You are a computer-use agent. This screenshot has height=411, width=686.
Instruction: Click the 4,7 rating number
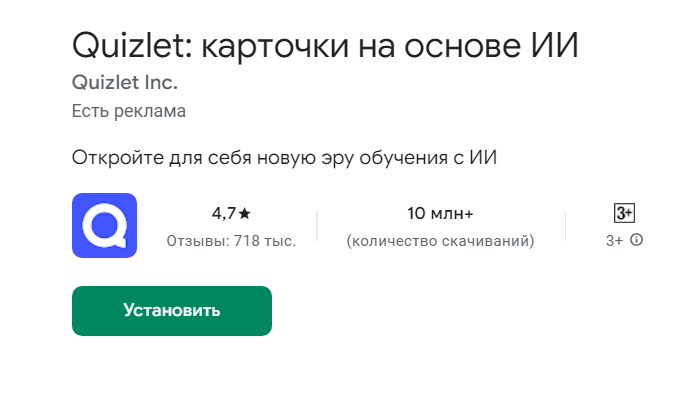click(x=223, y=214)
